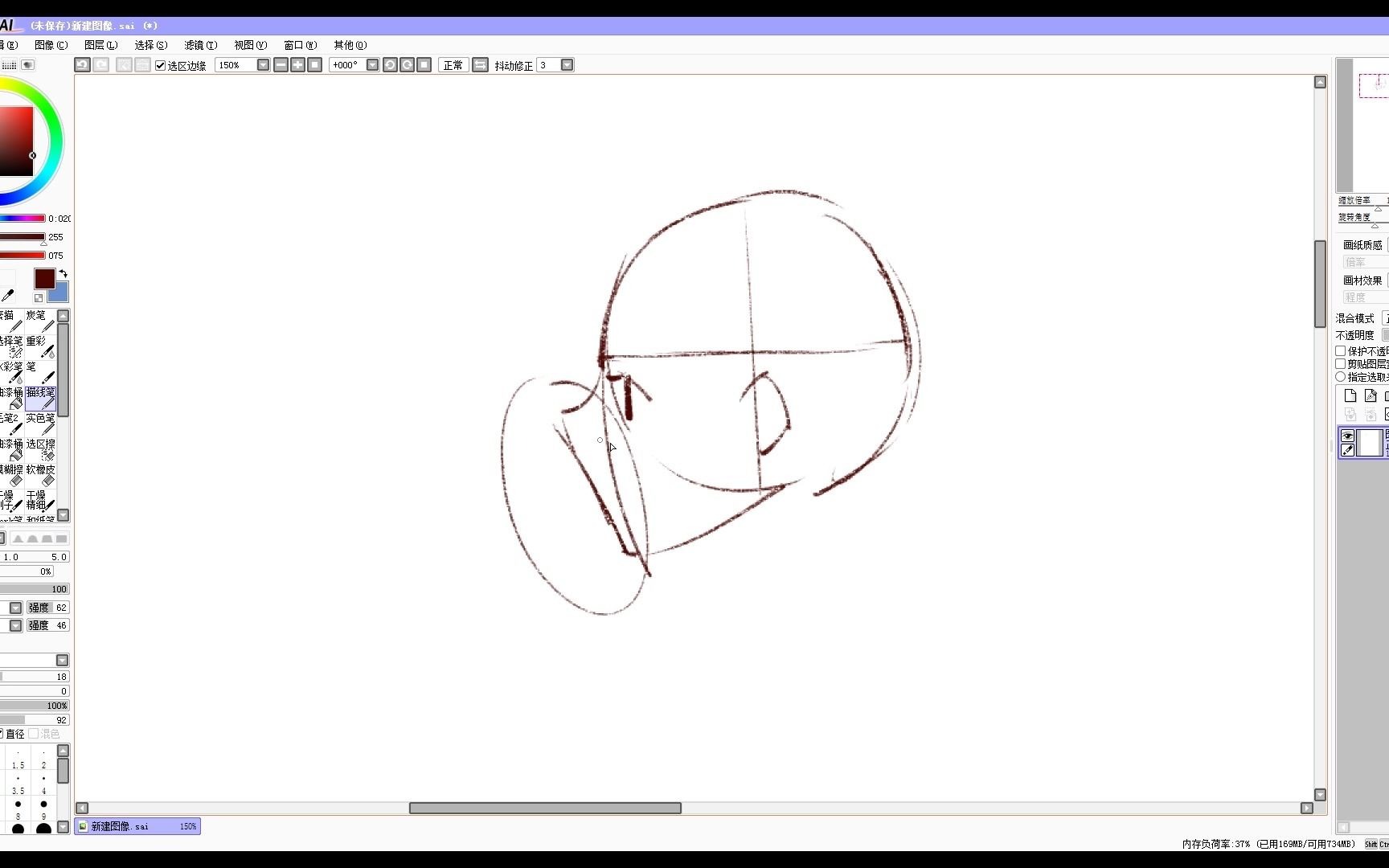Open the 选择 menu
Screen dimensions: 1389x868
tap(150, 45)
